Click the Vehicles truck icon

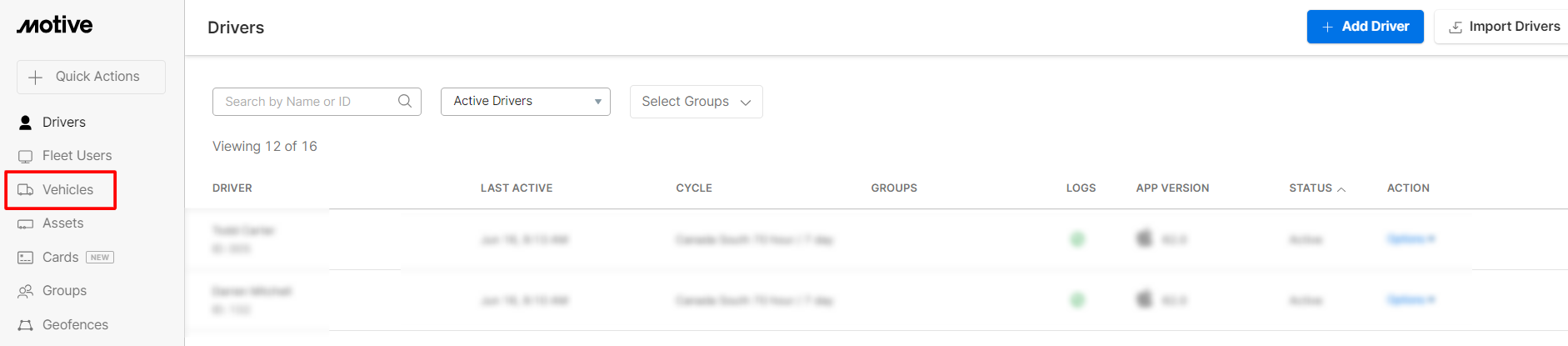coord(25,190)
